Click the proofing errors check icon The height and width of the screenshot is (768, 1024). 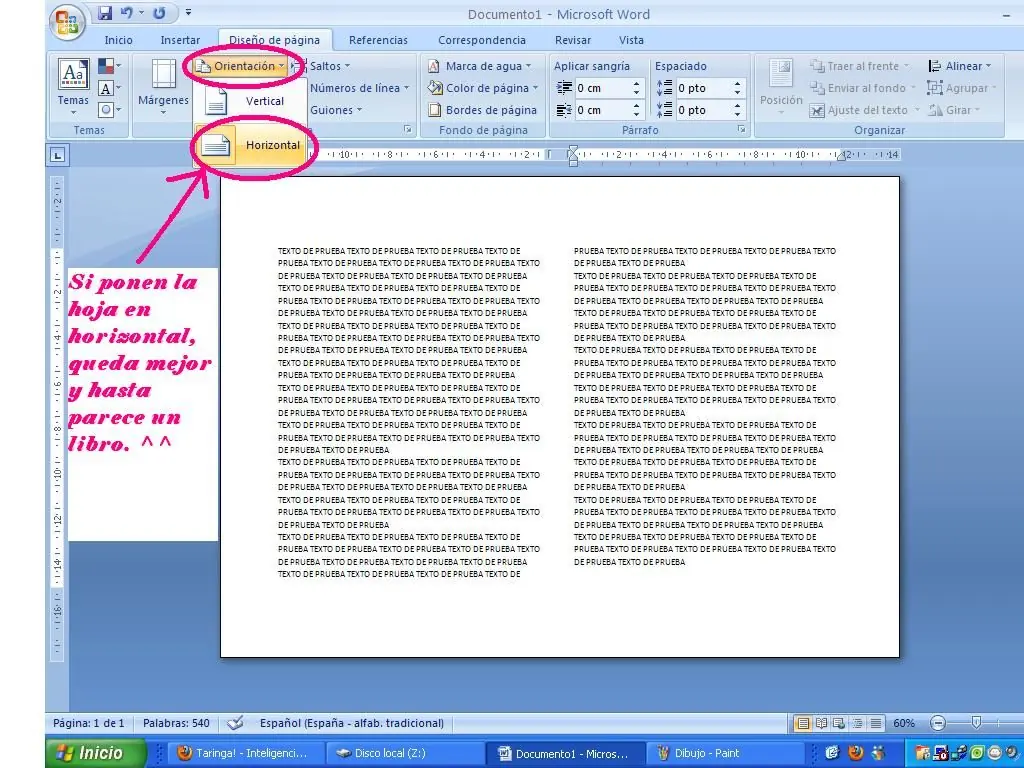[236, 723]
